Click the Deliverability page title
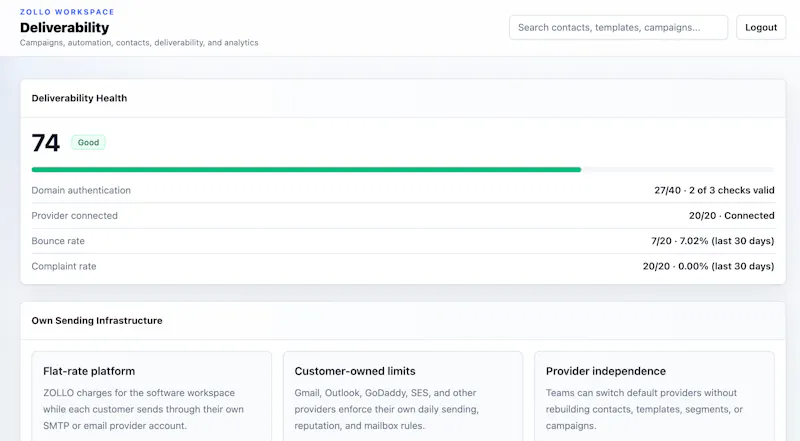 tap(65, 28)
